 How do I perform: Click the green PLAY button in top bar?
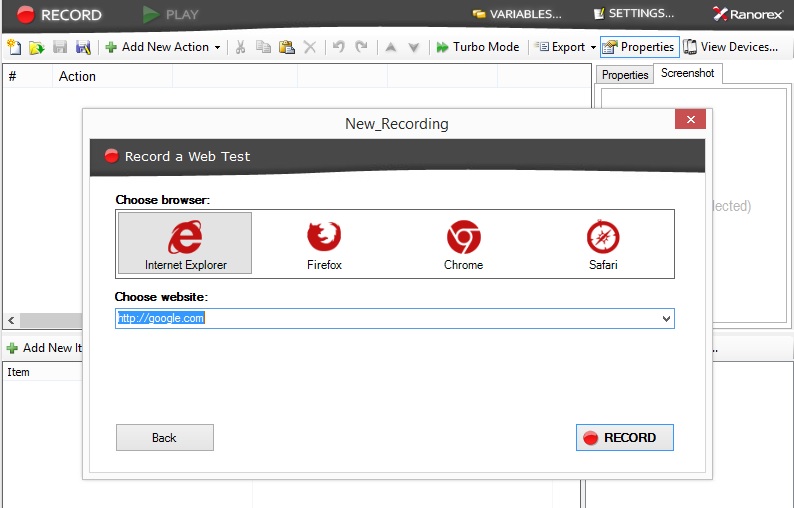click(170, 15)
